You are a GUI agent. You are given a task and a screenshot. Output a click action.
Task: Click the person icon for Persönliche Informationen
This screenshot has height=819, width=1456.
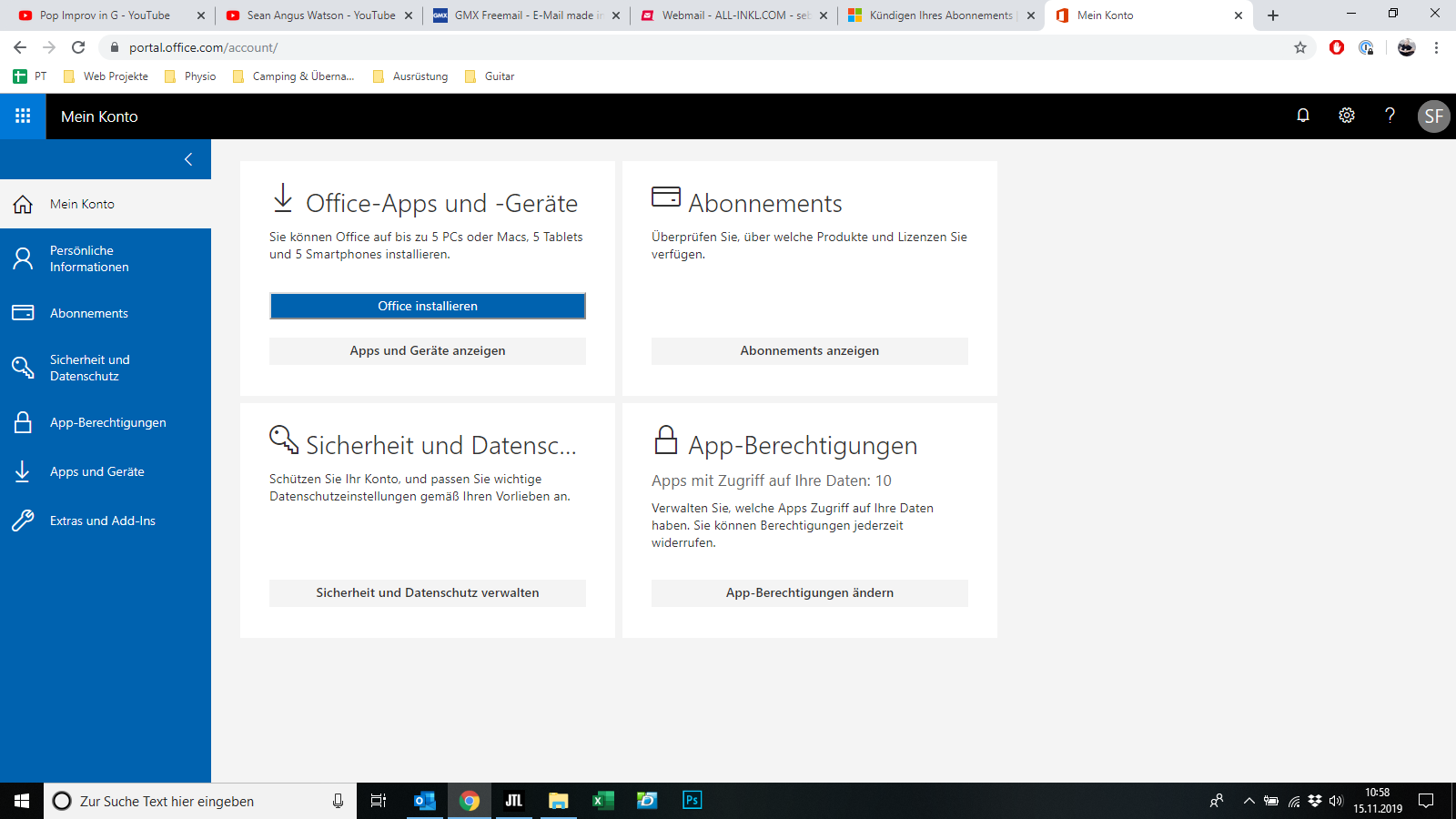pyautogui.click(x=23, y=258)
